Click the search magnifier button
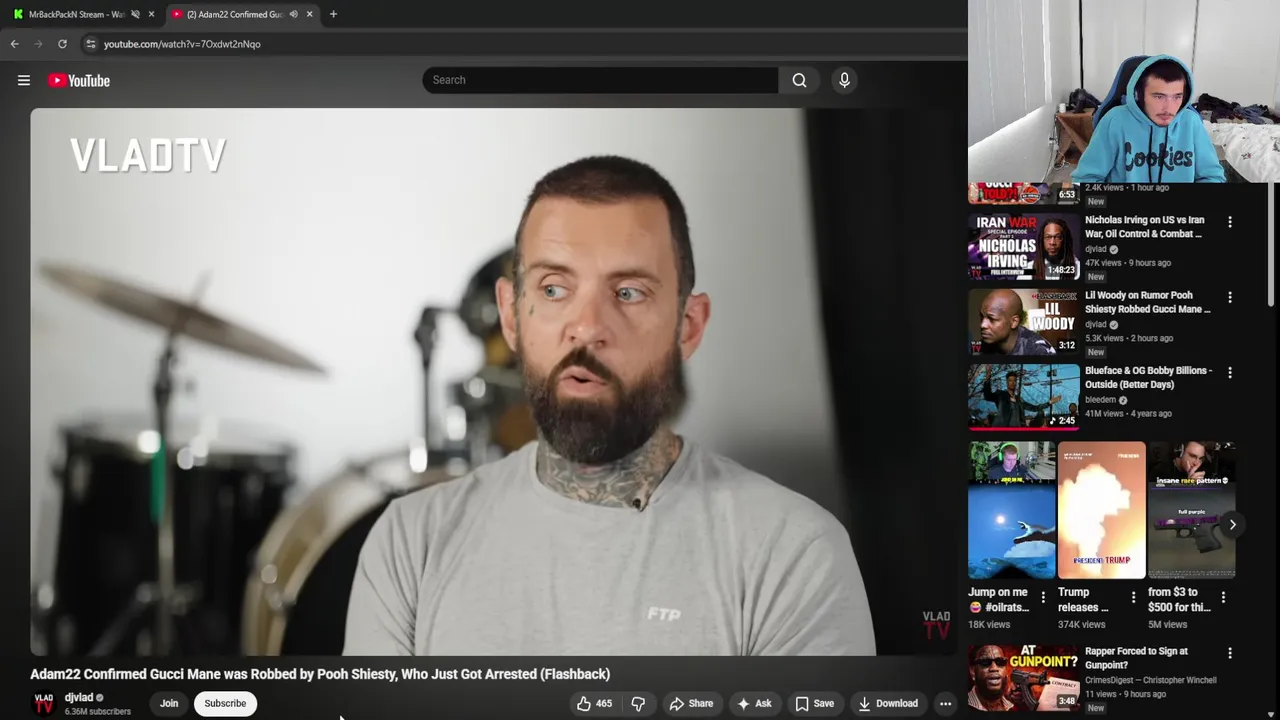 tap(799, 80)
